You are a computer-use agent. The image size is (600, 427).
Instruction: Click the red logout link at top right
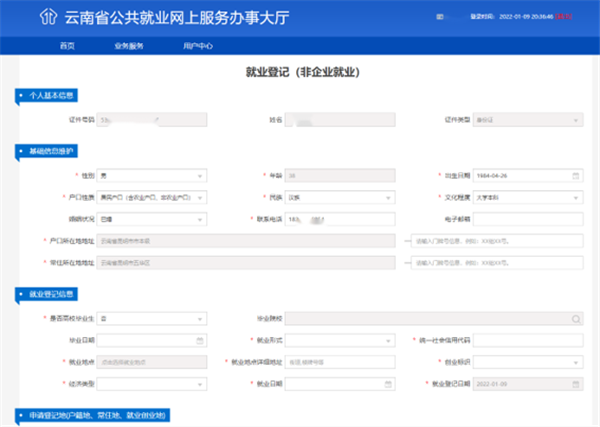pyautogui.click(x=564, y=18)
